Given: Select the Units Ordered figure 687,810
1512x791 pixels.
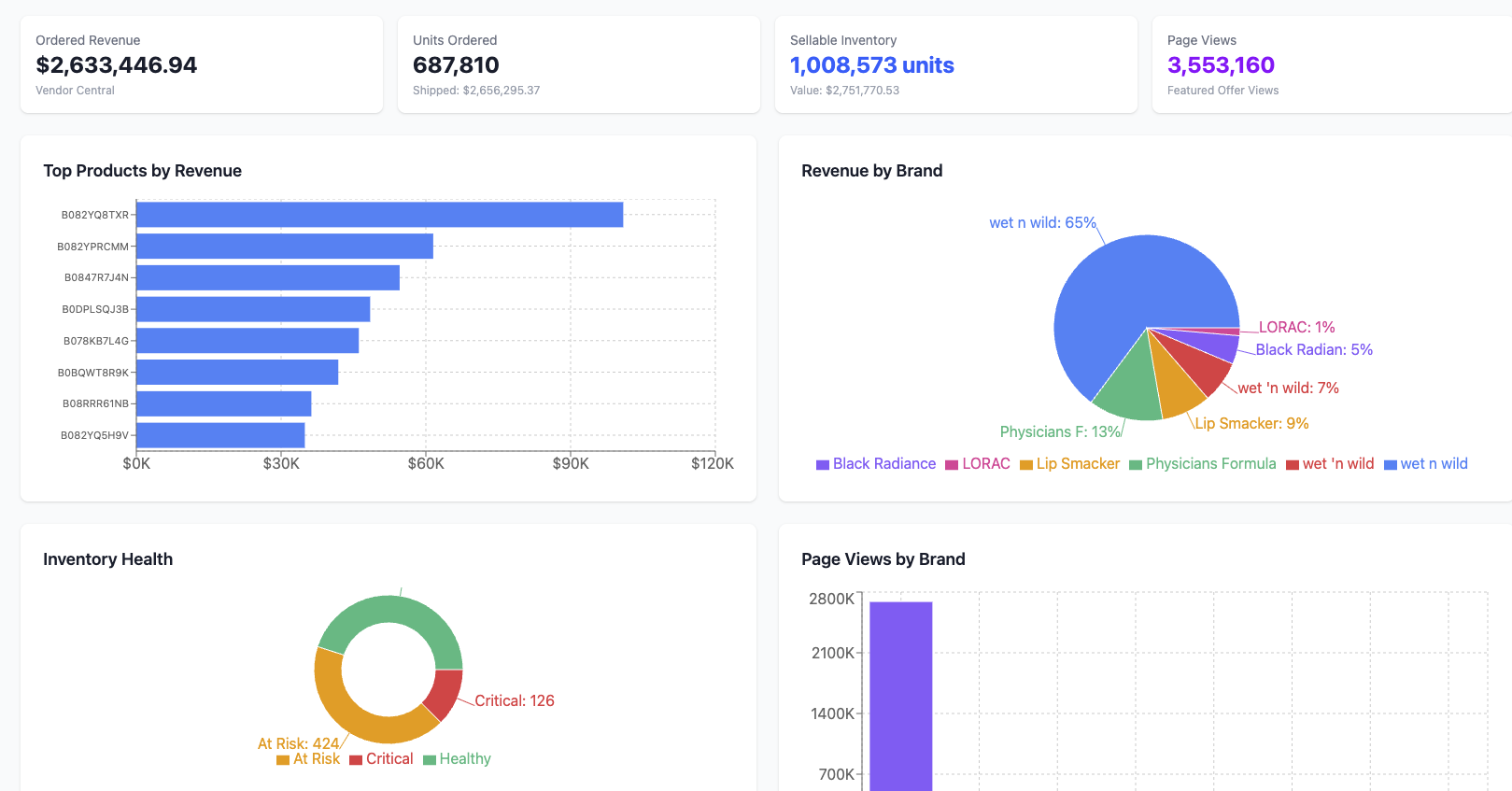Looking at the screenshot, I should tap(456, 65).
